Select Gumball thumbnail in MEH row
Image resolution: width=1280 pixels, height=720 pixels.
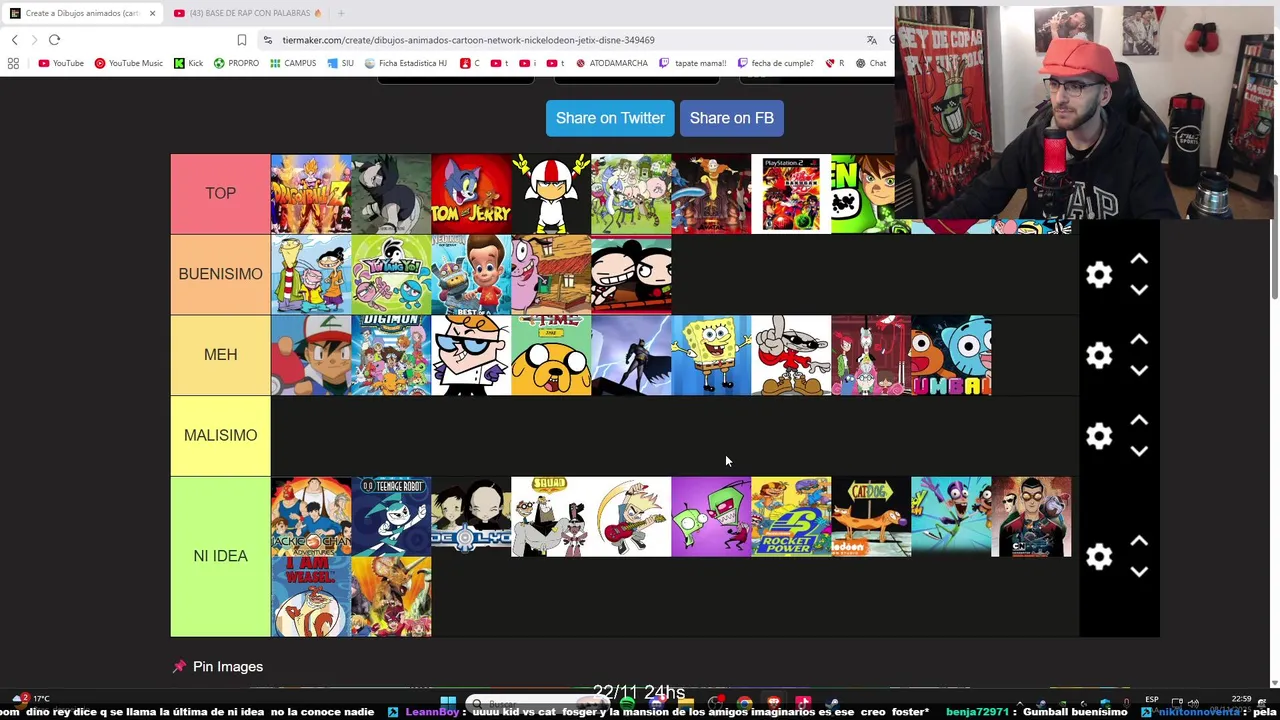point(951,356)
